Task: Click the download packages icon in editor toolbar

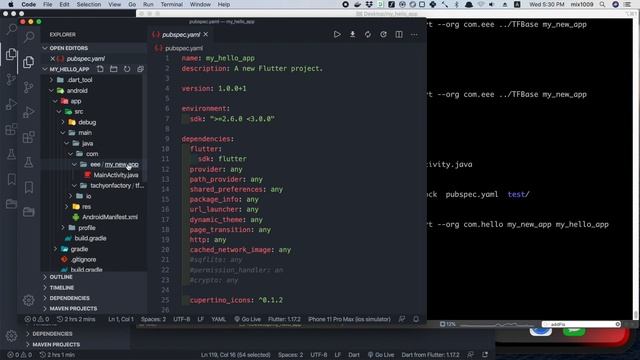Action: pyautogui.click(x=352, y=35)
